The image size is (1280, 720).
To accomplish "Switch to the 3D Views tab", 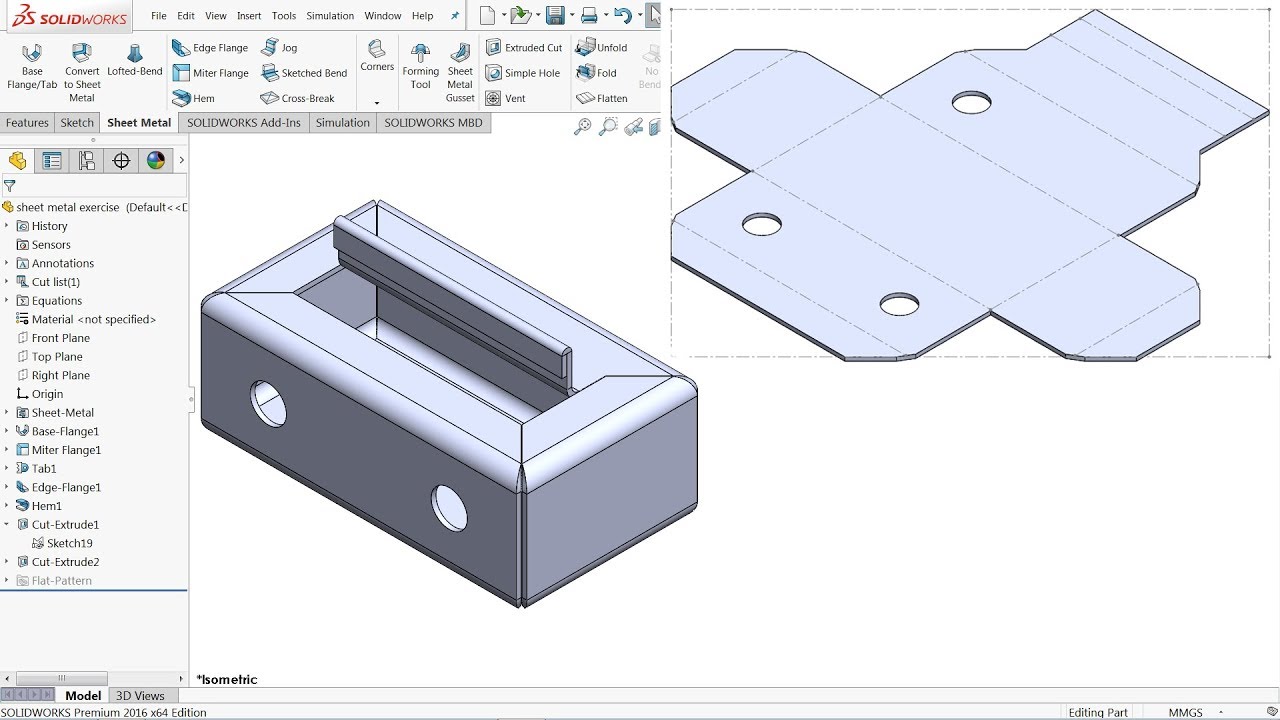I will coord(140,696).
